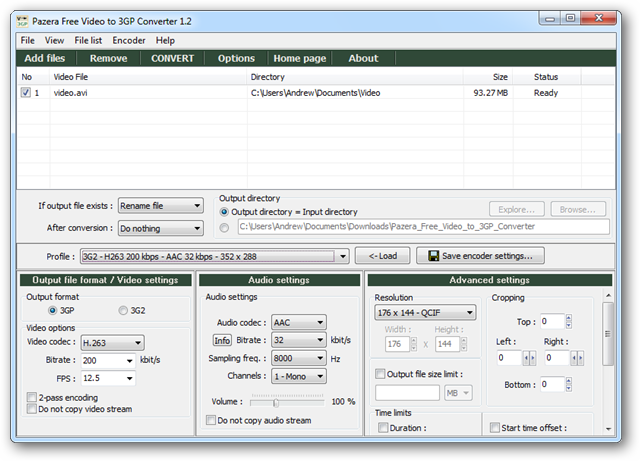This screenshot has height=461, width=640.
Task: Click the Left cropping spinner arrows
Action: pos(531,357)
